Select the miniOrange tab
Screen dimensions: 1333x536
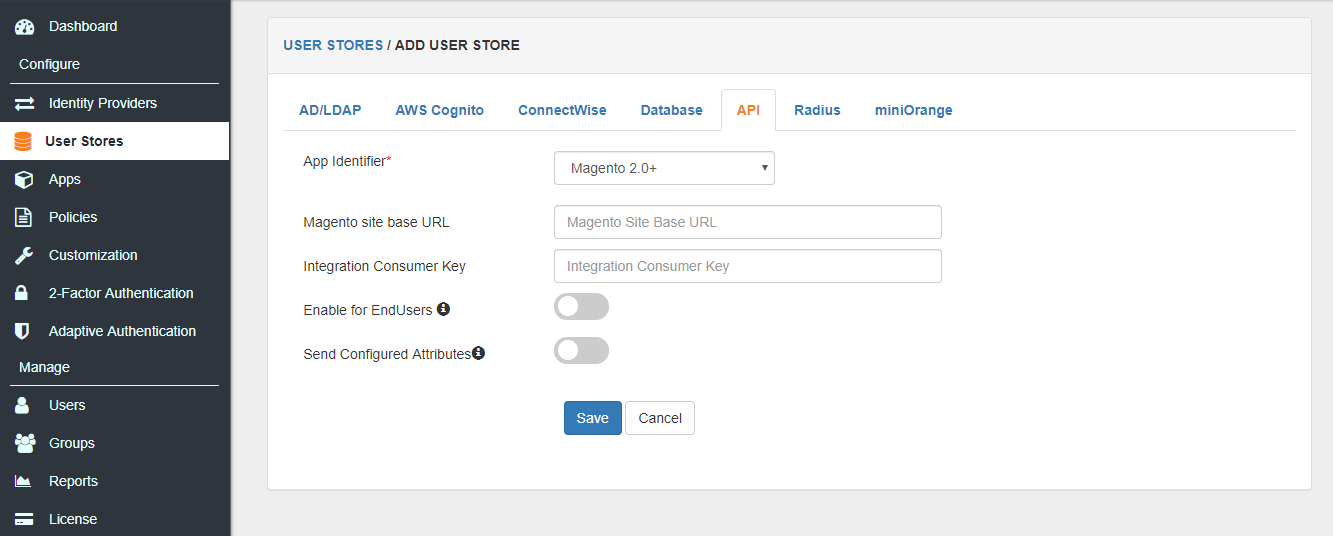(x=913, y=110)
